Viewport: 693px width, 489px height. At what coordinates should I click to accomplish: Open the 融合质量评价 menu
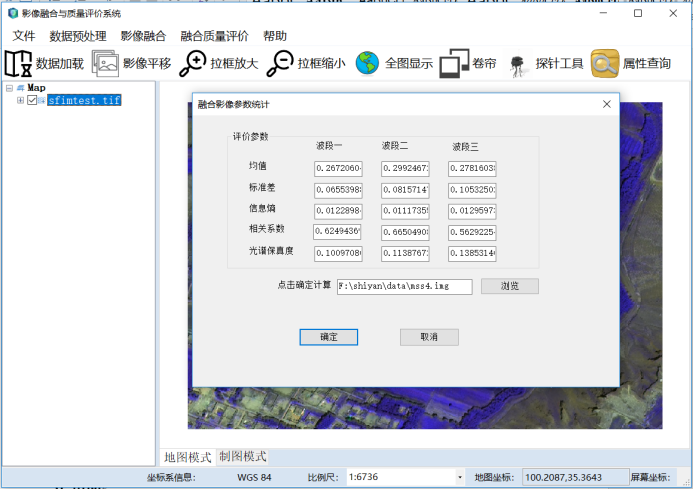214,36
